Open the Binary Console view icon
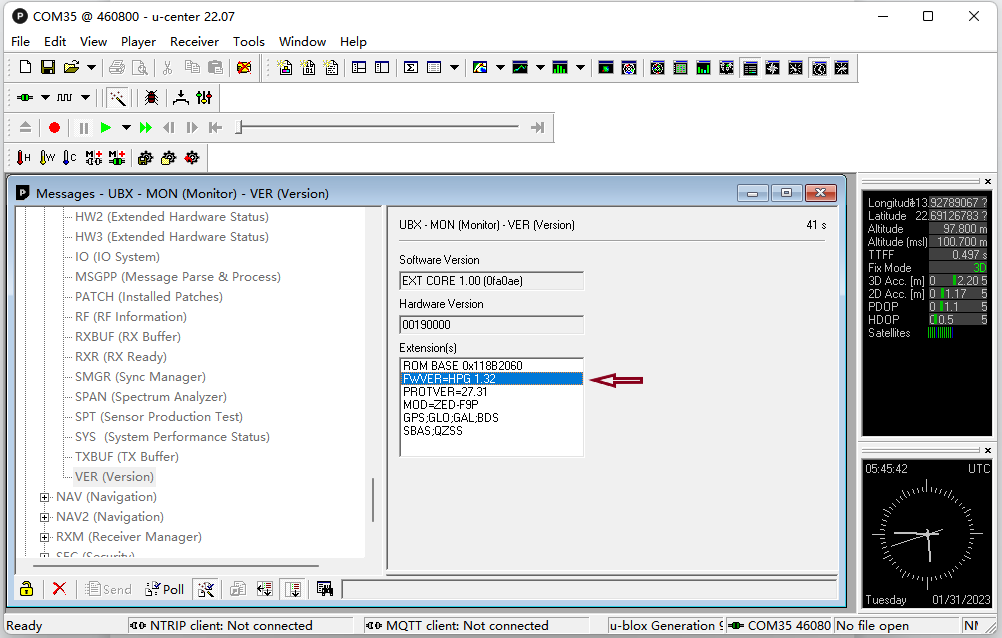The image size is (1002, 638). pos(308,67)
